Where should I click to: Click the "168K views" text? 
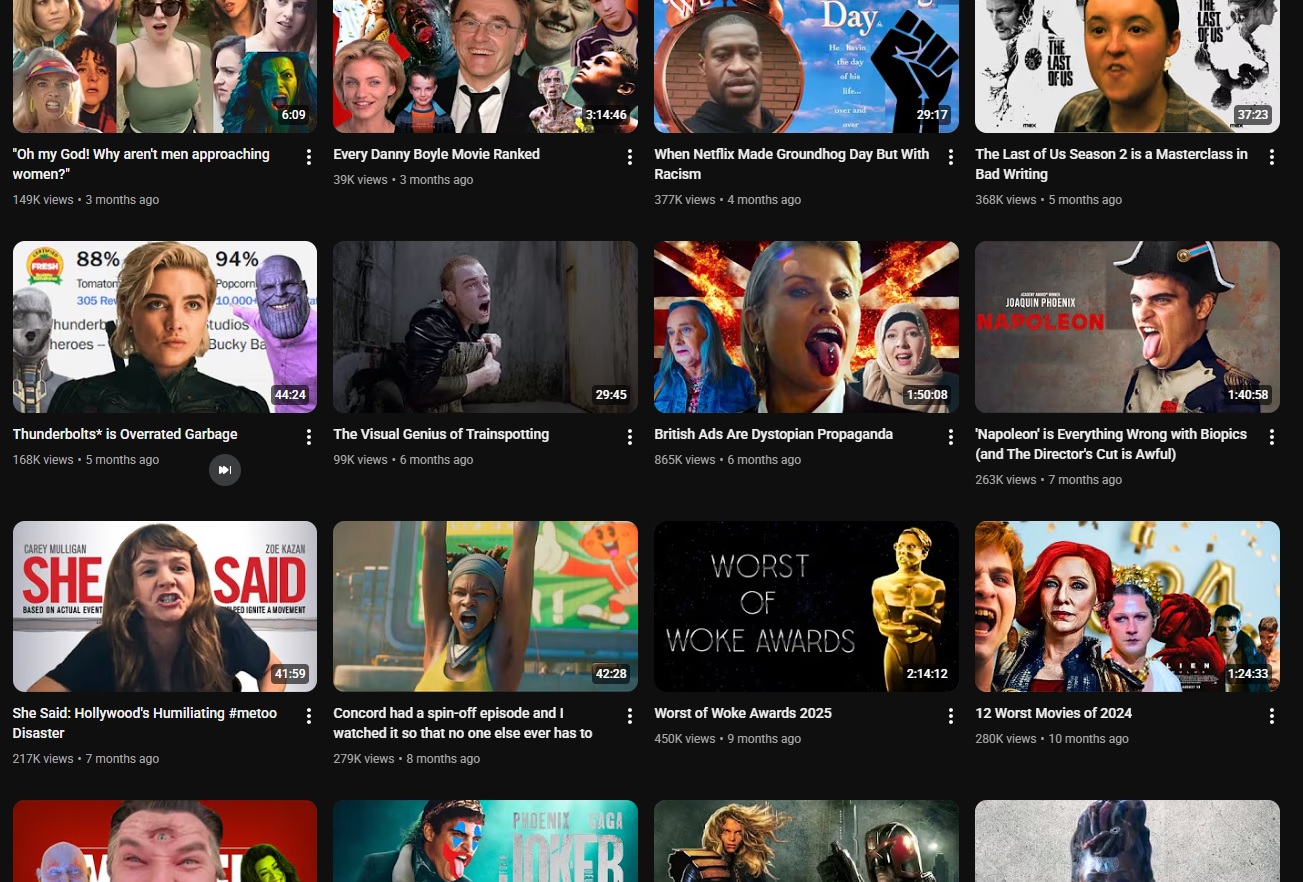[x=43, y=460]
